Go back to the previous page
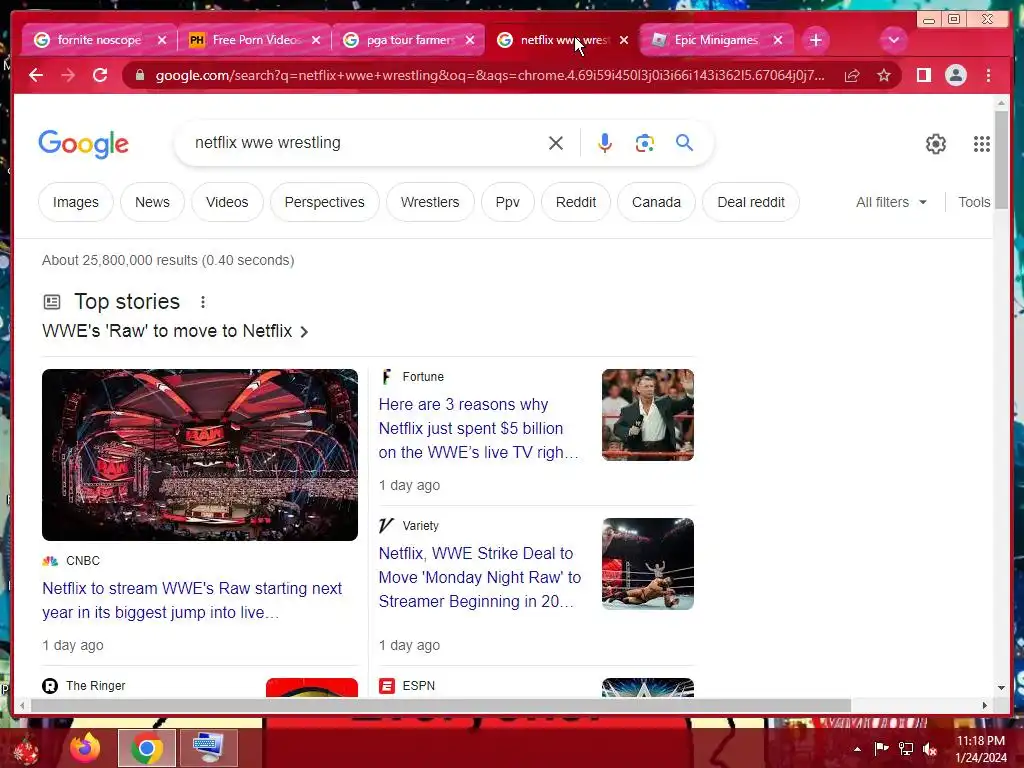This screenshot has width=1024, height=768. pyautogui.click(x=36, y=75)
